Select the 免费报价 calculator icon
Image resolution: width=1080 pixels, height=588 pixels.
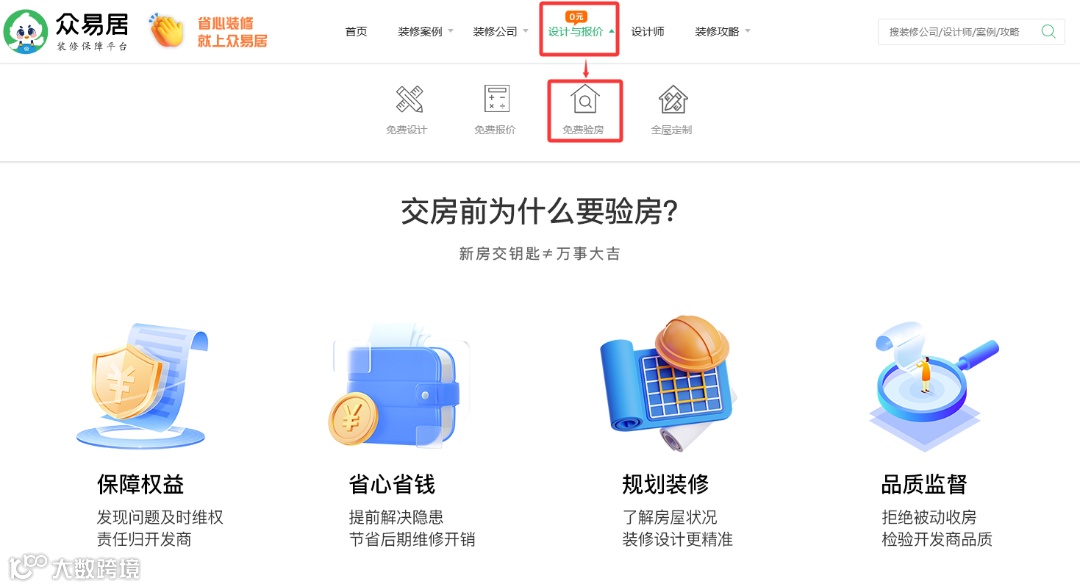496,99
